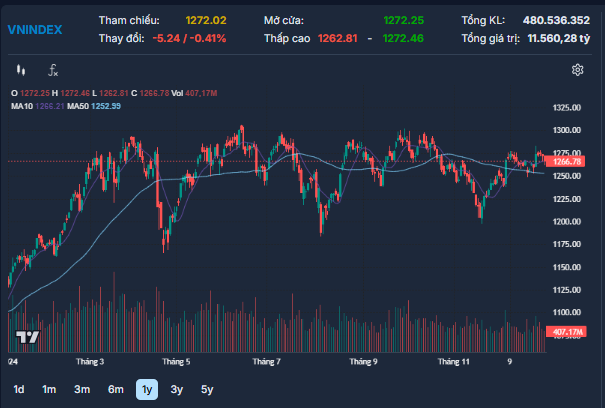Click the 407.17M volume axis label
This screenshot has width=605, height=408.
(567, 331)
